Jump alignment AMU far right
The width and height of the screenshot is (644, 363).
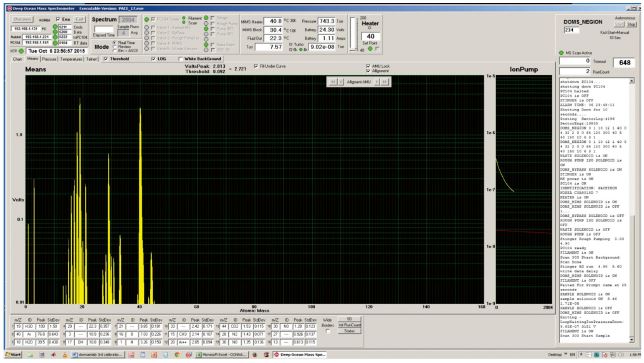[385, 82]
